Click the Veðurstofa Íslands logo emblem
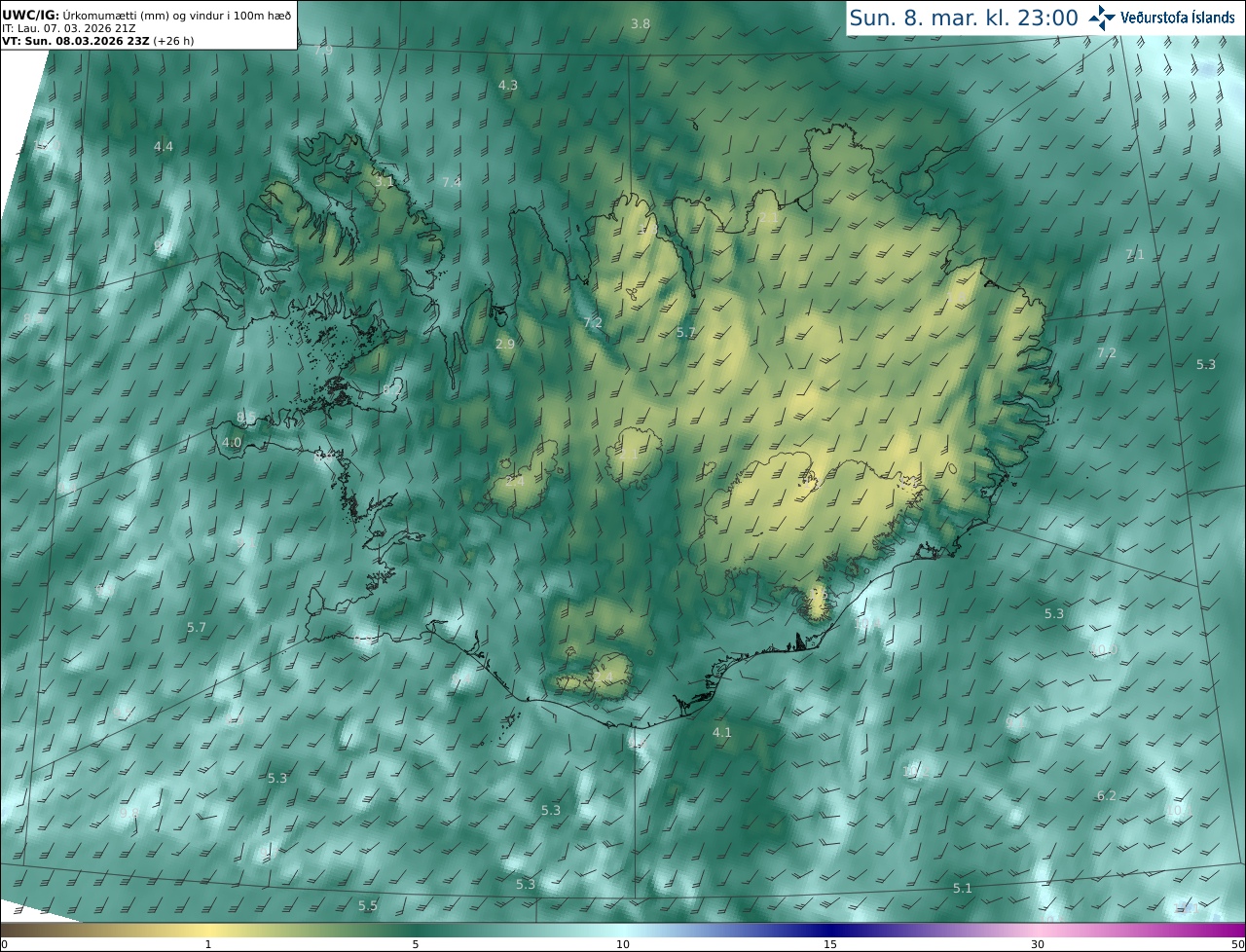The height and width of the screenshot is (952, 1246). click(x=1102, y=17)
